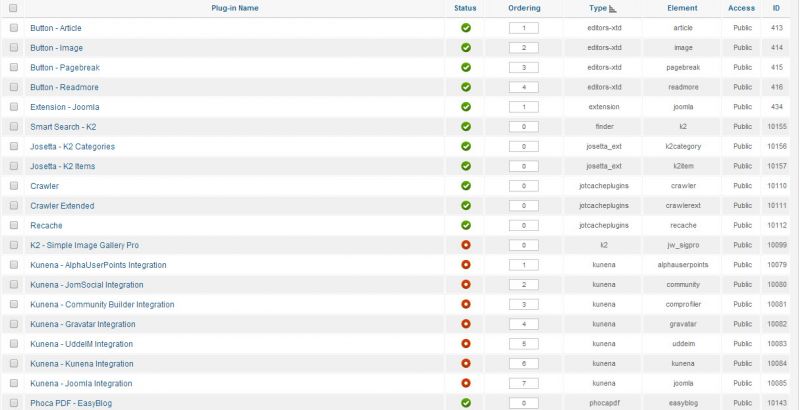Tick Kunena - Gravatar Integration row checkbox
The height and width of the screenshot is (410, 800).
coord(14,324)
